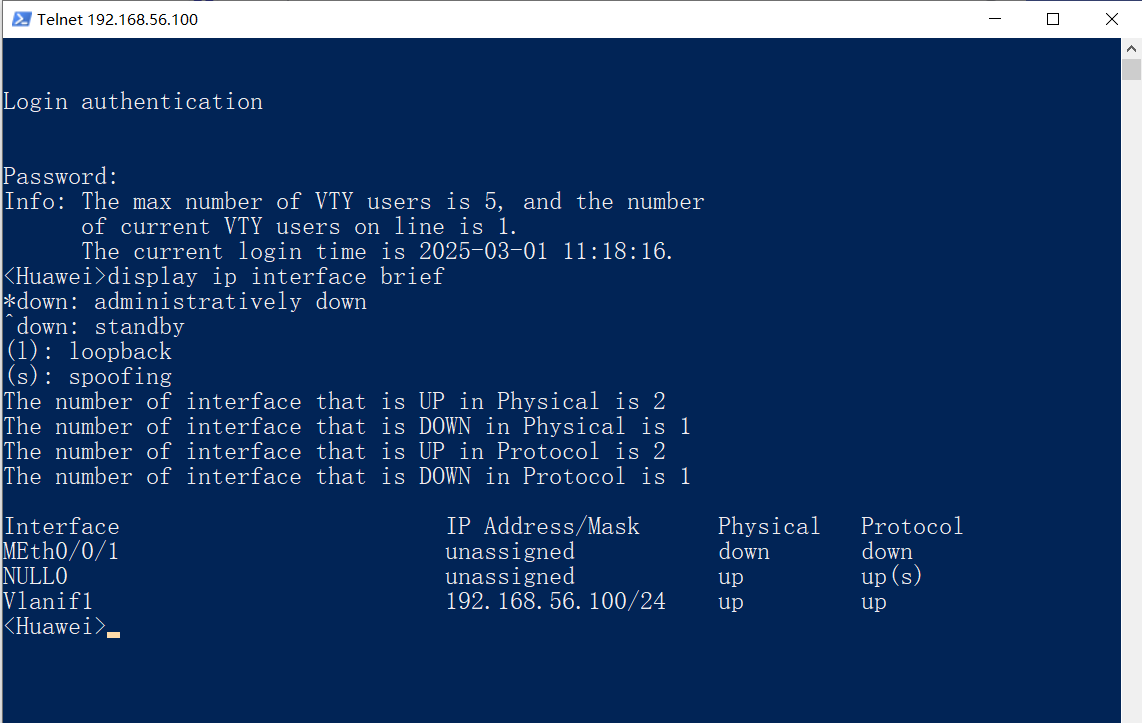Click the 'Login authentication' text
Image resolution: width=1142 pixels, height=723 pixels.
click(133, 101)
